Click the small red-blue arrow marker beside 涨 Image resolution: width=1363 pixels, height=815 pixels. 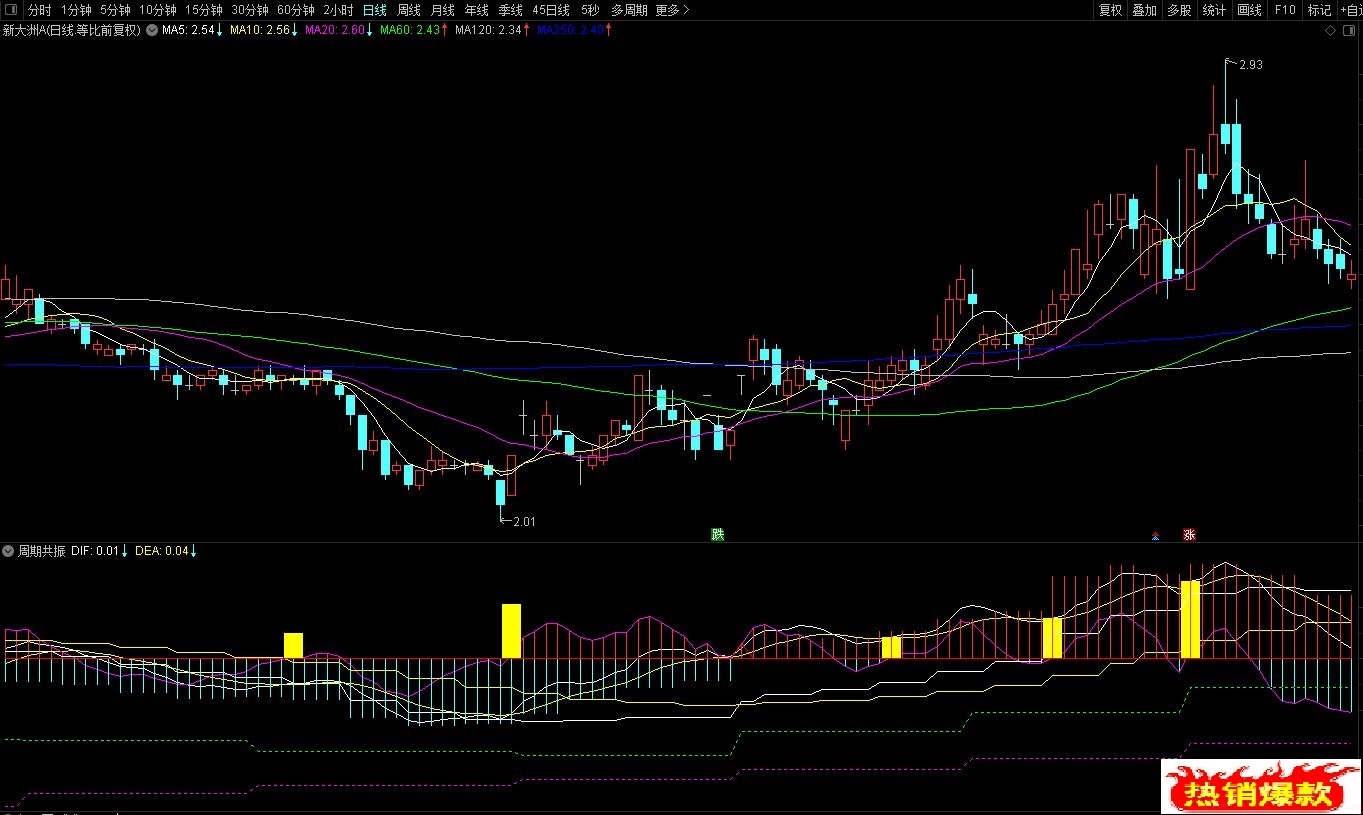(x=1156, y=535)
